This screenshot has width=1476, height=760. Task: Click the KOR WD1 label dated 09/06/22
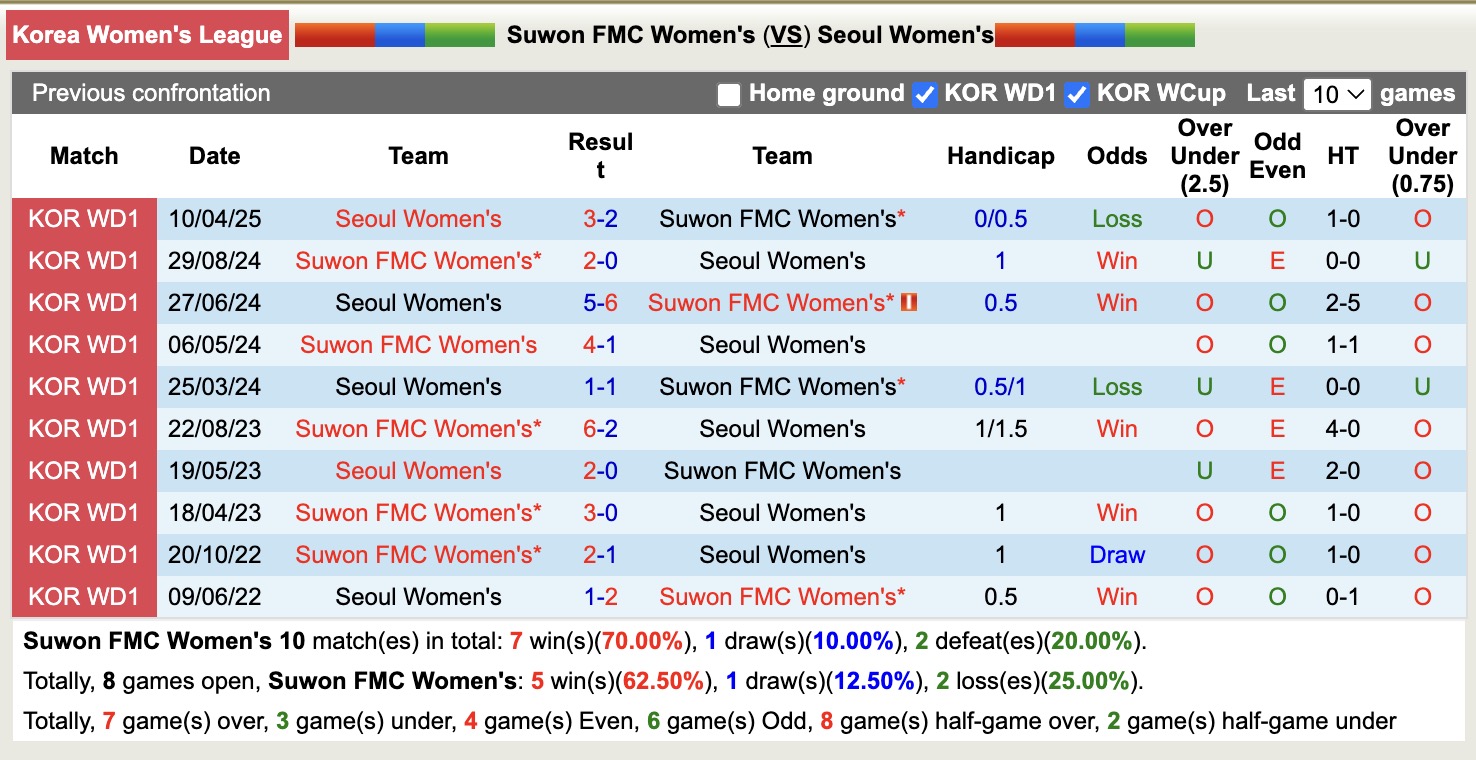pos(84,596)
